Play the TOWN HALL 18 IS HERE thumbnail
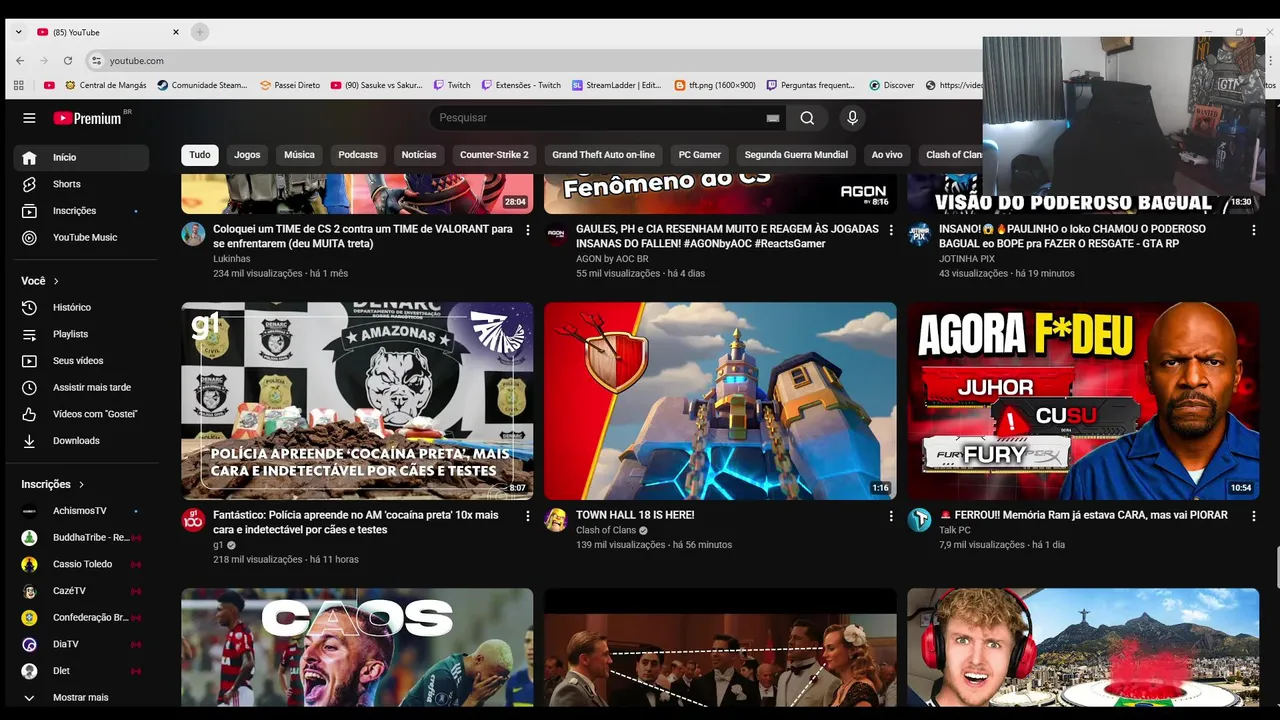This screenshot has height=720, width=1280. [720, 401]
